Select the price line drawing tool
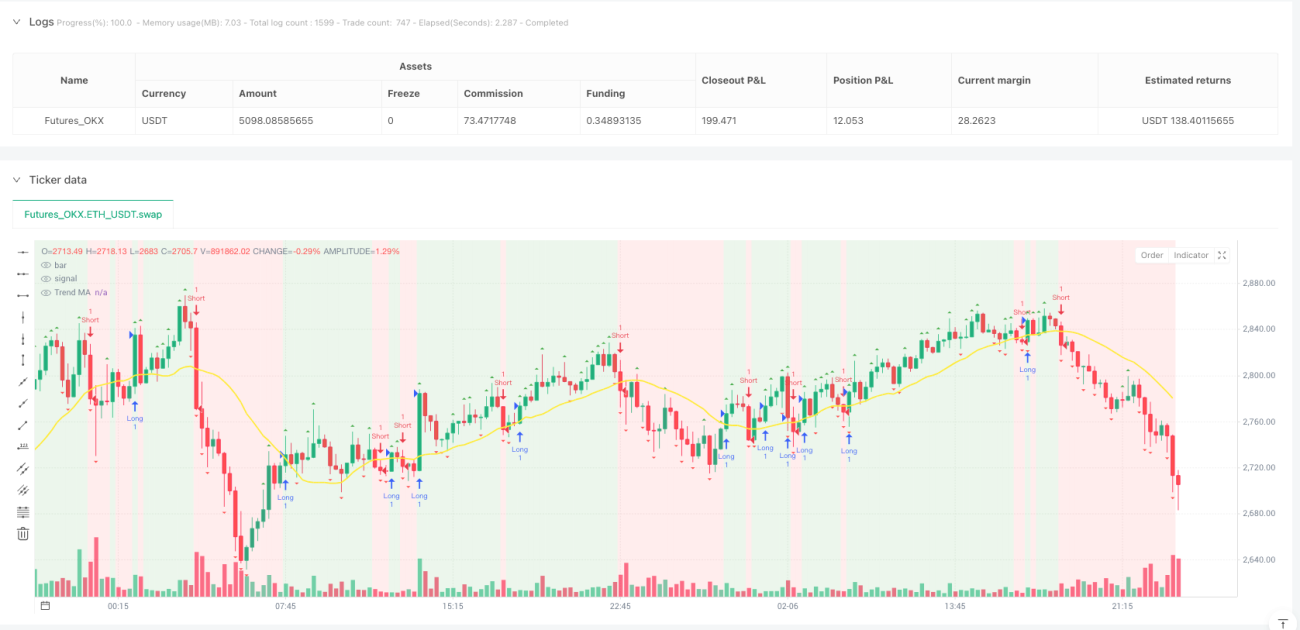This screenshot has height=630, width=1300. pyautogui.click(x=23, y=446)
